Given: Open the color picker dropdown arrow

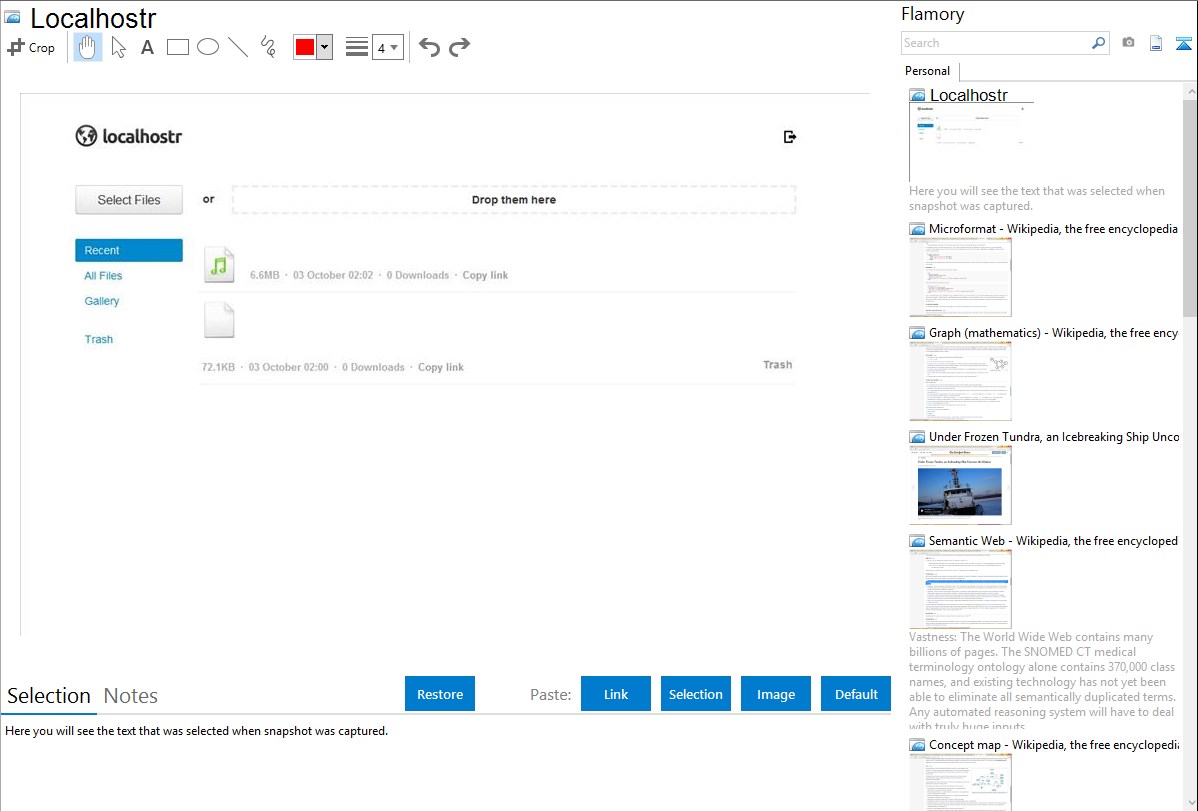Looking at the screenshot, I should point(325,47).
